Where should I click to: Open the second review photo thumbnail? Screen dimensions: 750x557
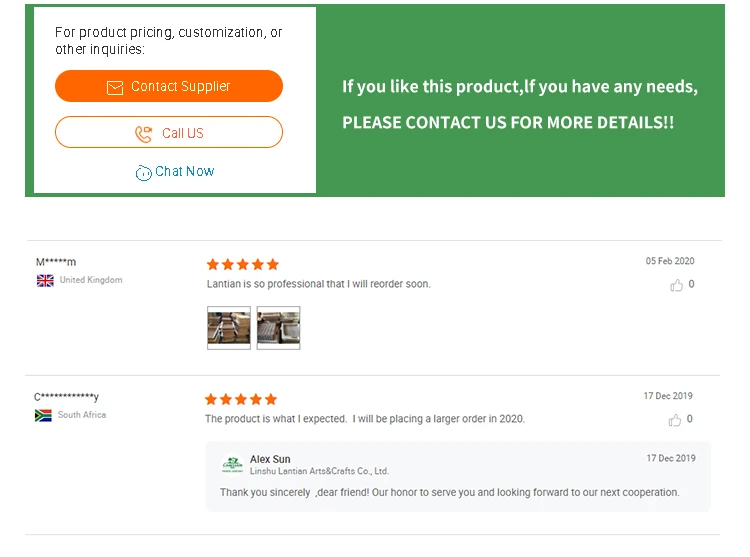coord(278,327)
